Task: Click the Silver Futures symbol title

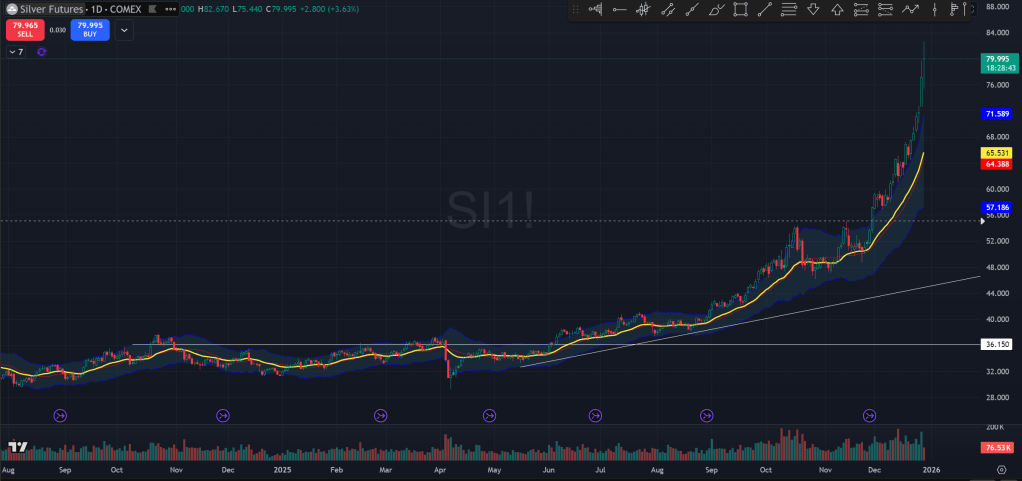Action: [x=50, y=8]
